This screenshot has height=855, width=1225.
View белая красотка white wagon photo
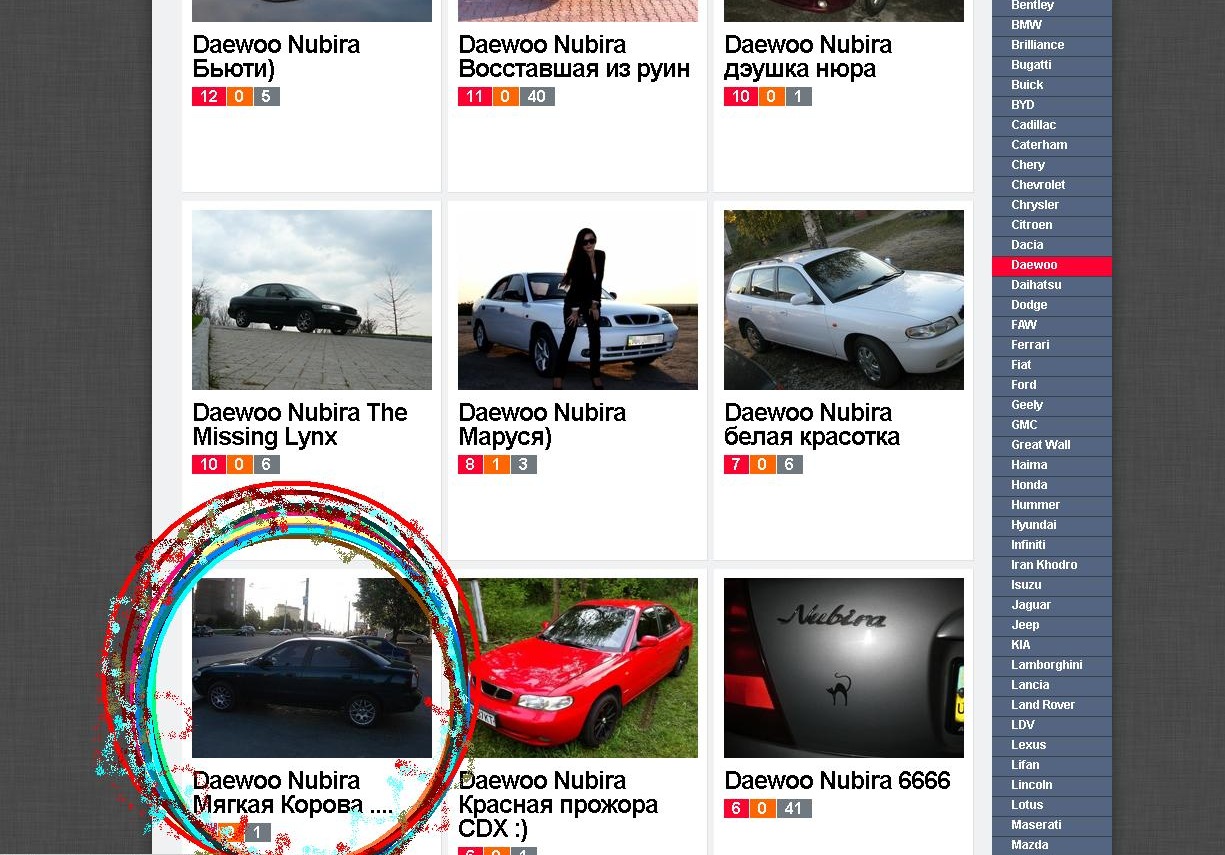click(844, 300)
